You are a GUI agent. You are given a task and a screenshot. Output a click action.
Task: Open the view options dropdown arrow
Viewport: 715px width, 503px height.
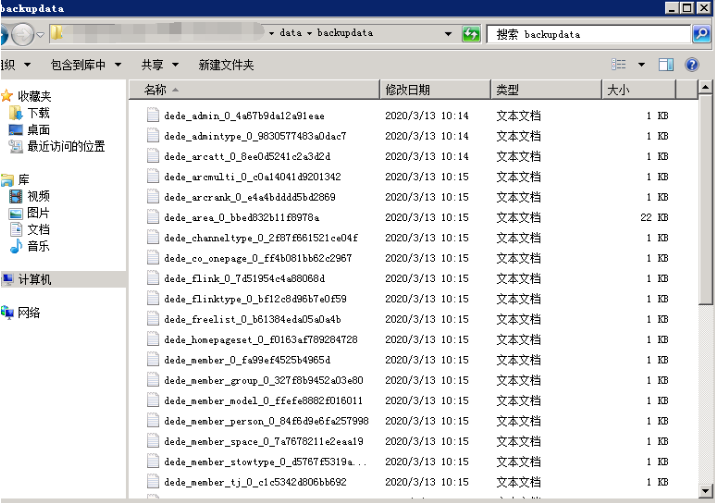tap(640, 65)
